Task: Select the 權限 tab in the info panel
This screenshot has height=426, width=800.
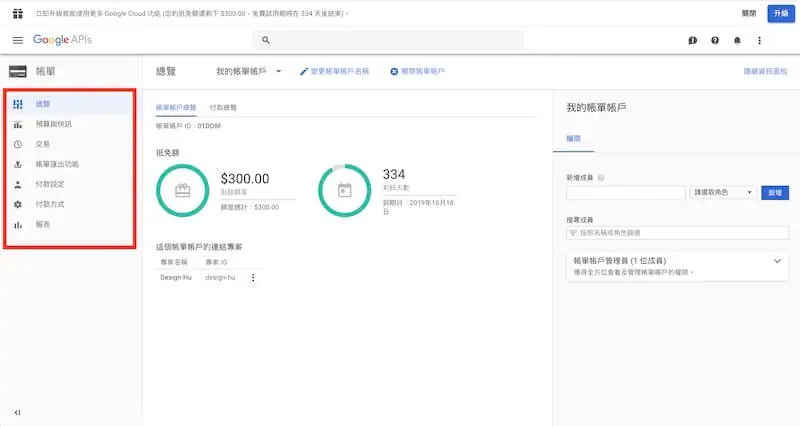Action: [x=573, y=139]
